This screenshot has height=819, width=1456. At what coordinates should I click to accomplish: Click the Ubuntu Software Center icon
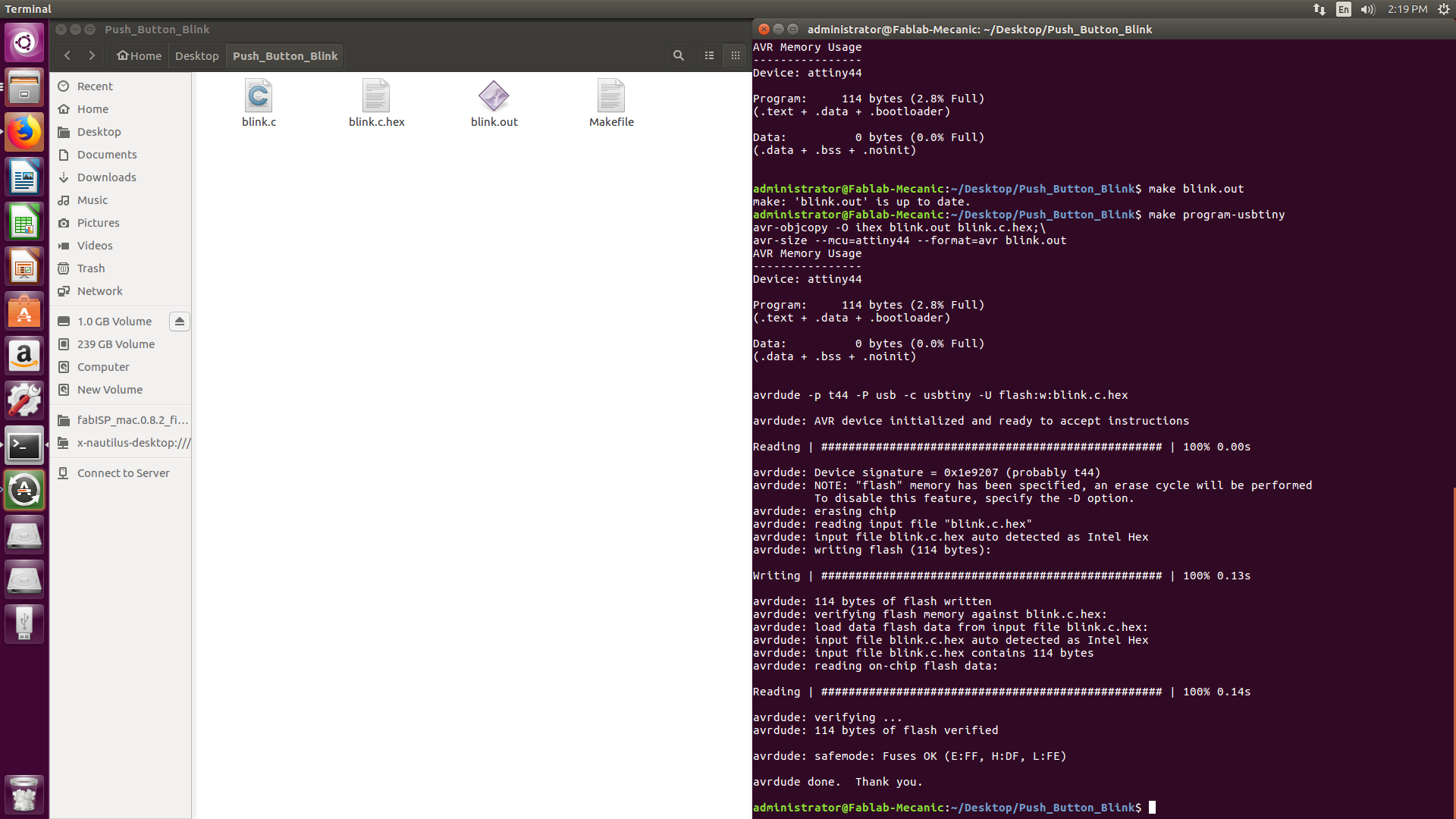[25, 313]
